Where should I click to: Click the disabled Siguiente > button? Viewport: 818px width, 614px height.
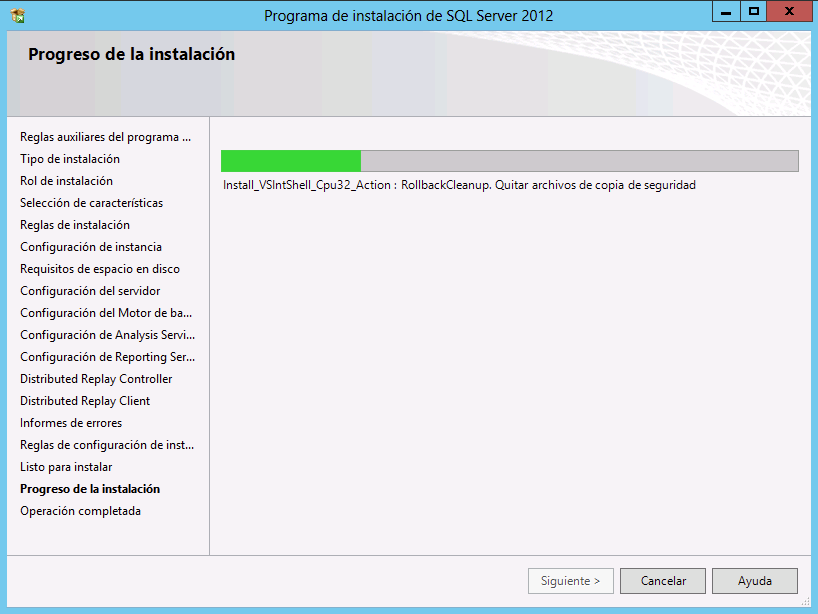(x=571, y=581)
